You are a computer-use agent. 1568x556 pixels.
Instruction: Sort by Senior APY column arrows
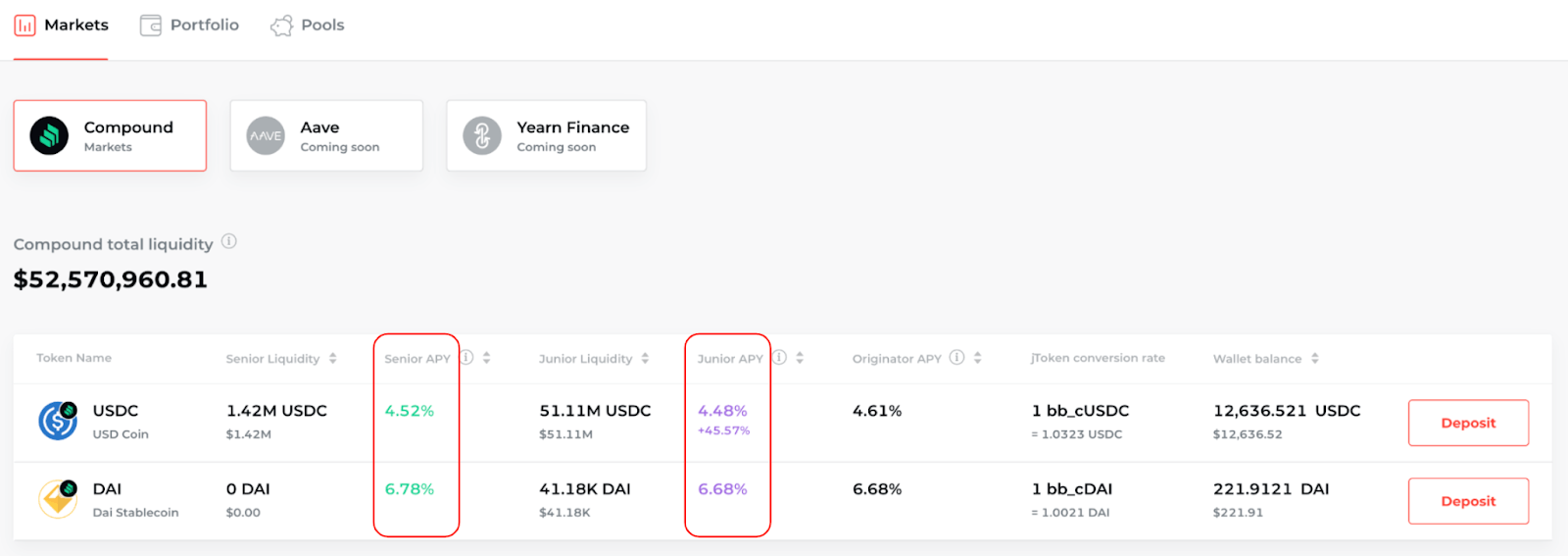point(487,358)
